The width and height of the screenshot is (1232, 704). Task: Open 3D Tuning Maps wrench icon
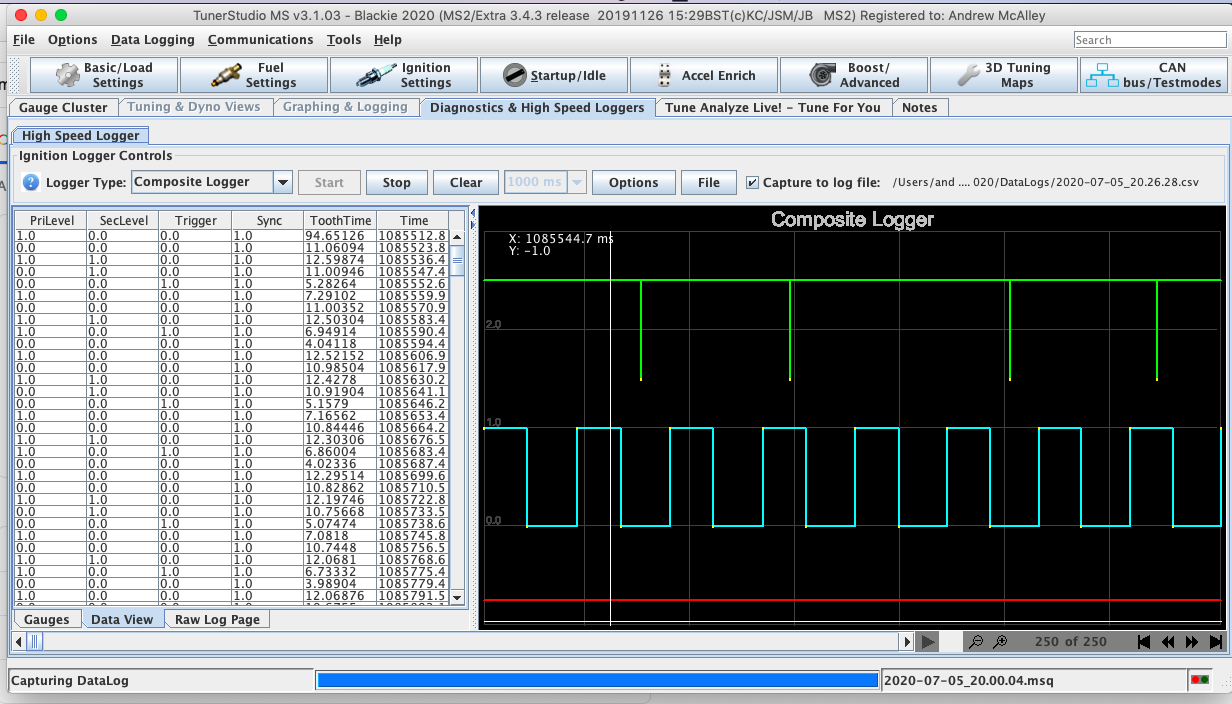(969, 75)
